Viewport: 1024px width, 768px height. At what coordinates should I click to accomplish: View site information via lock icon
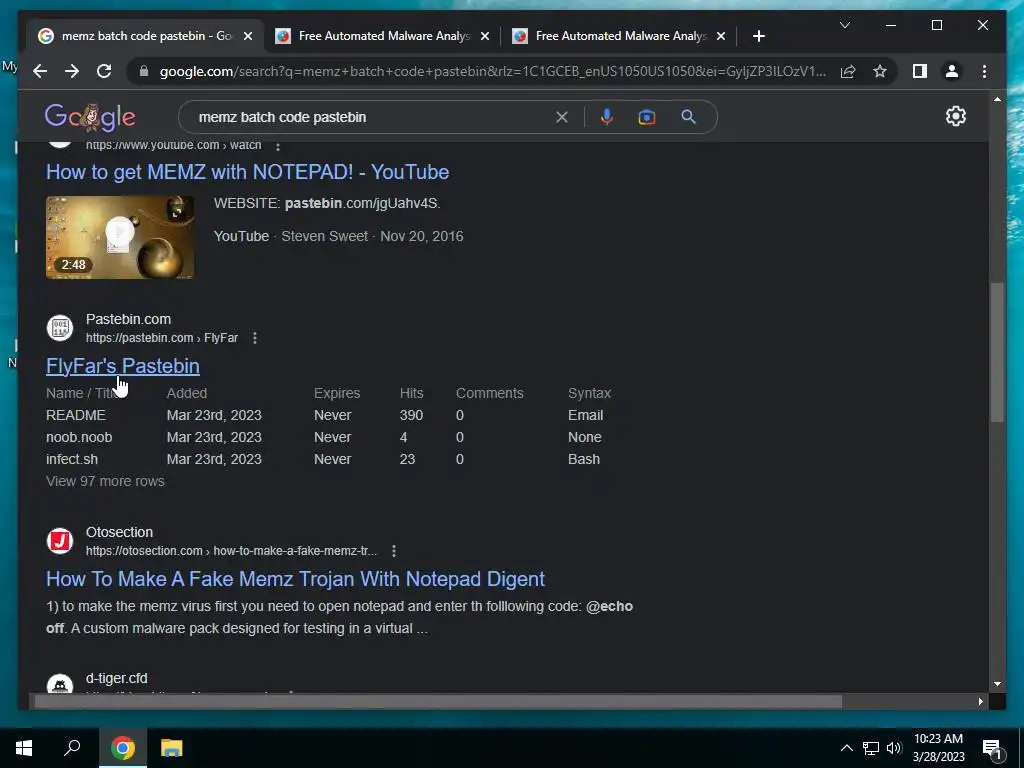(144, 71)
